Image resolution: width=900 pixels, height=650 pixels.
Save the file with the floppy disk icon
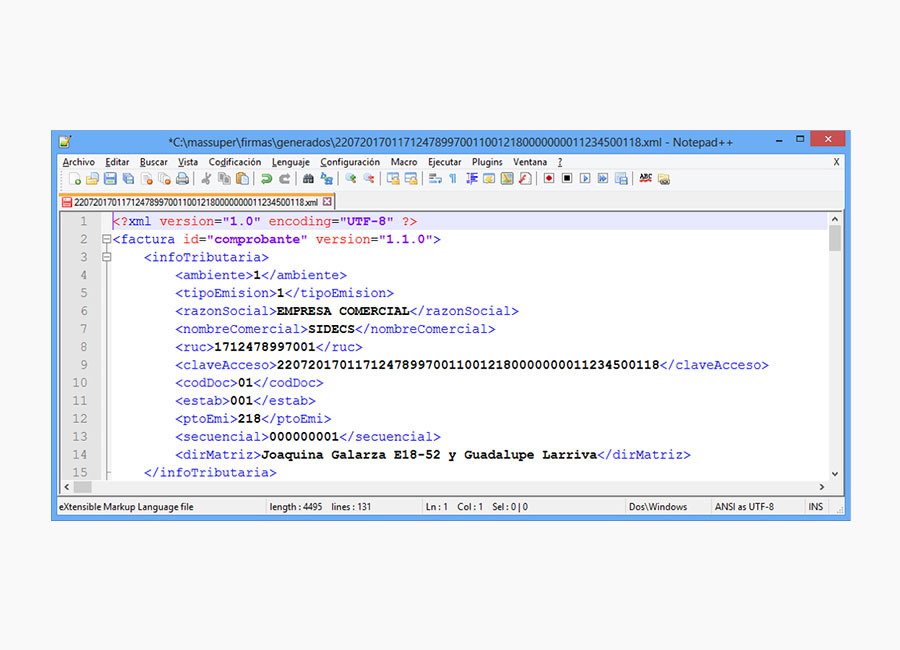pyautogui.click(x=110, y=179)
